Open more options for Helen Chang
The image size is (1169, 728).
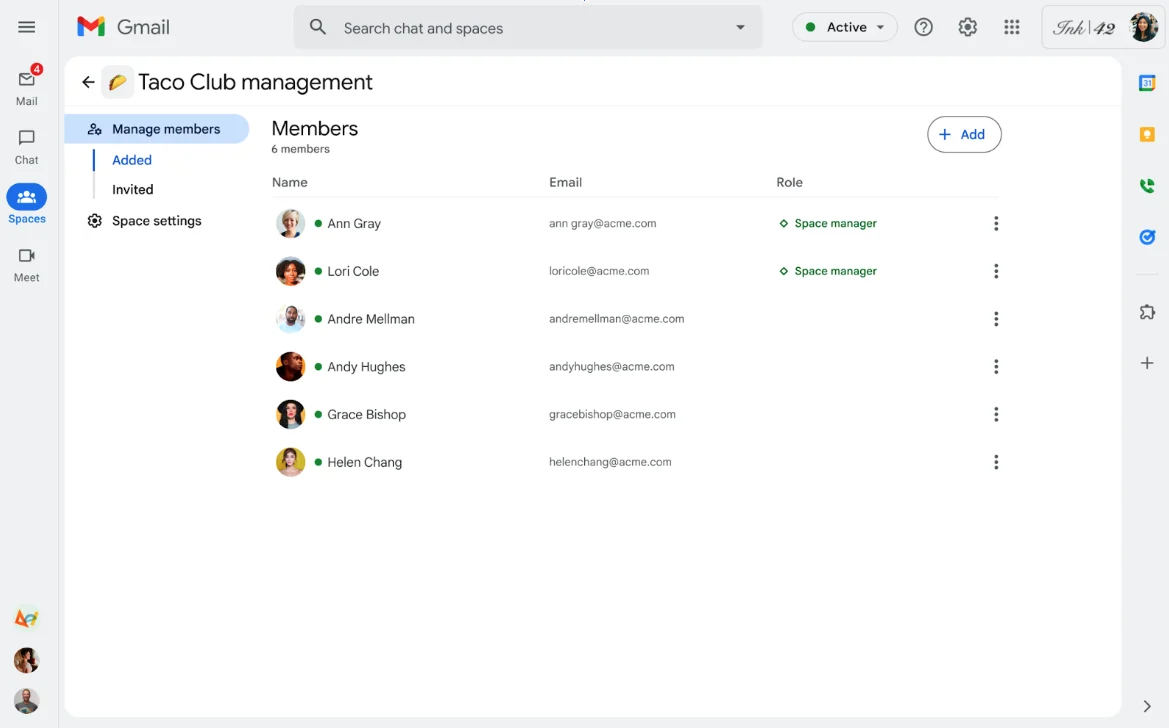[995, 462]
